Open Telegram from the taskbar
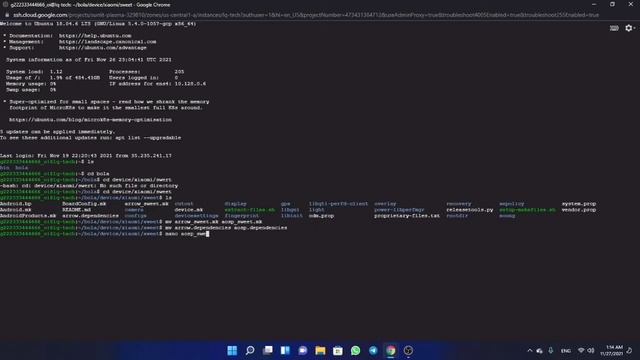 coord(373,350)
